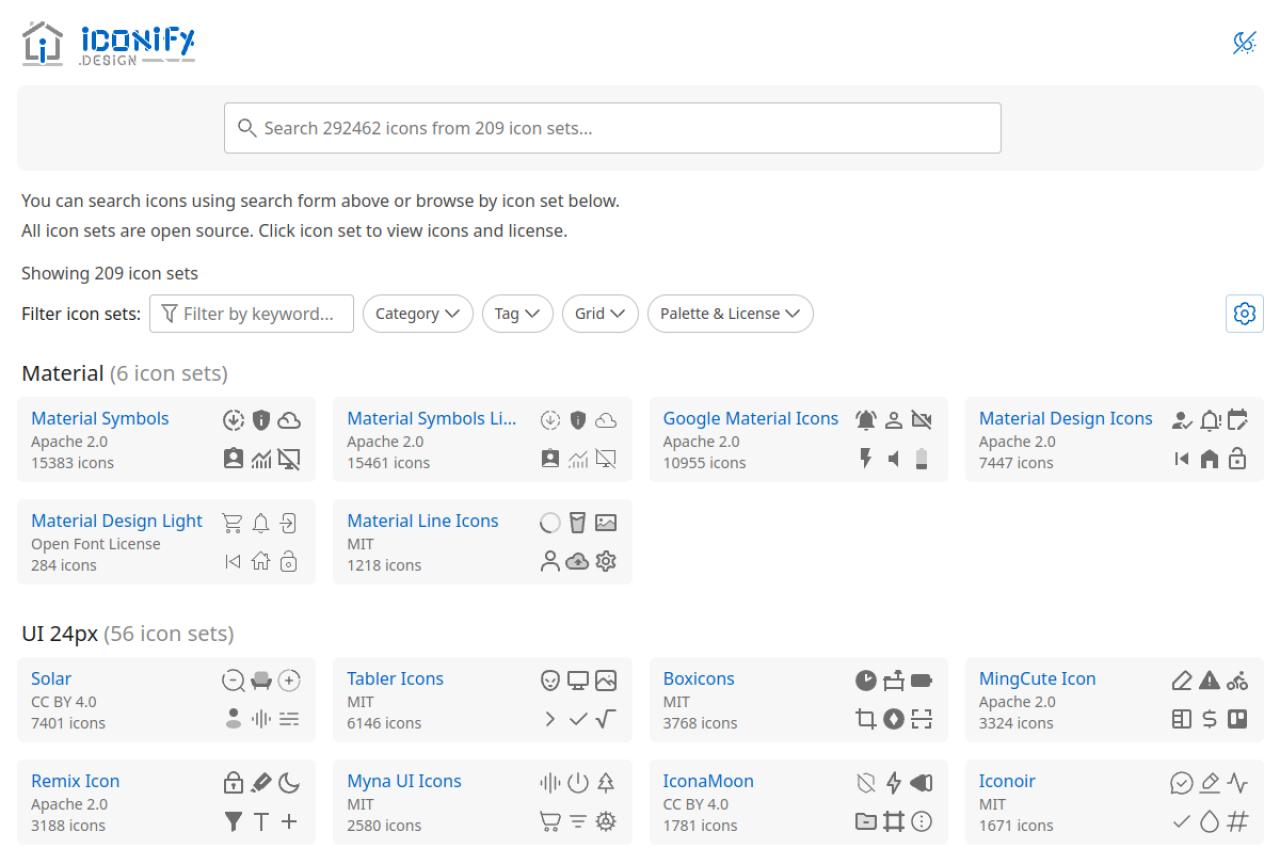Open the Material Design Light set

[x=116, y=520]
